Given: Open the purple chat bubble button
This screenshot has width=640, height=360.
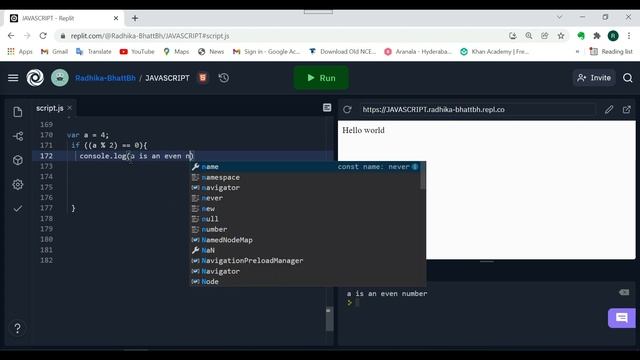Looking at the screenshot, I should point(622,318).
